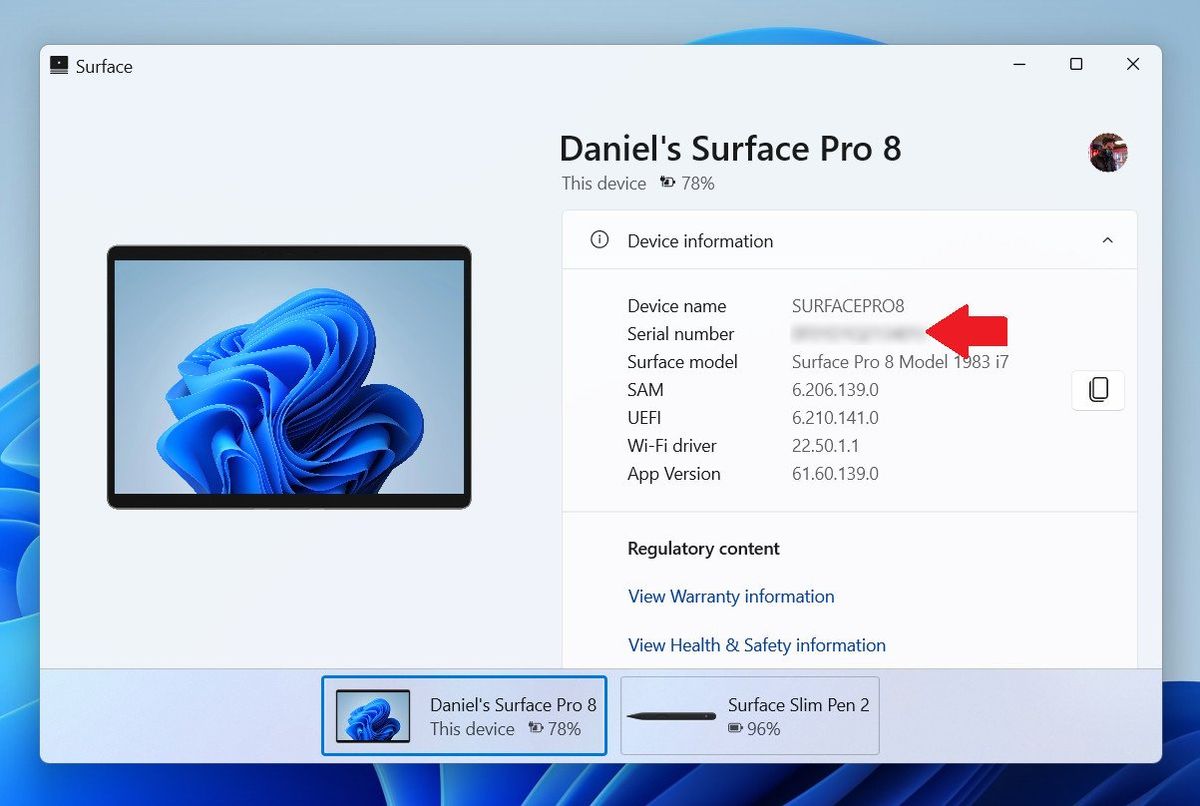Click the battery icon next to 78%
Viewport: 1200px width, 806px height.
pos(666,184)
